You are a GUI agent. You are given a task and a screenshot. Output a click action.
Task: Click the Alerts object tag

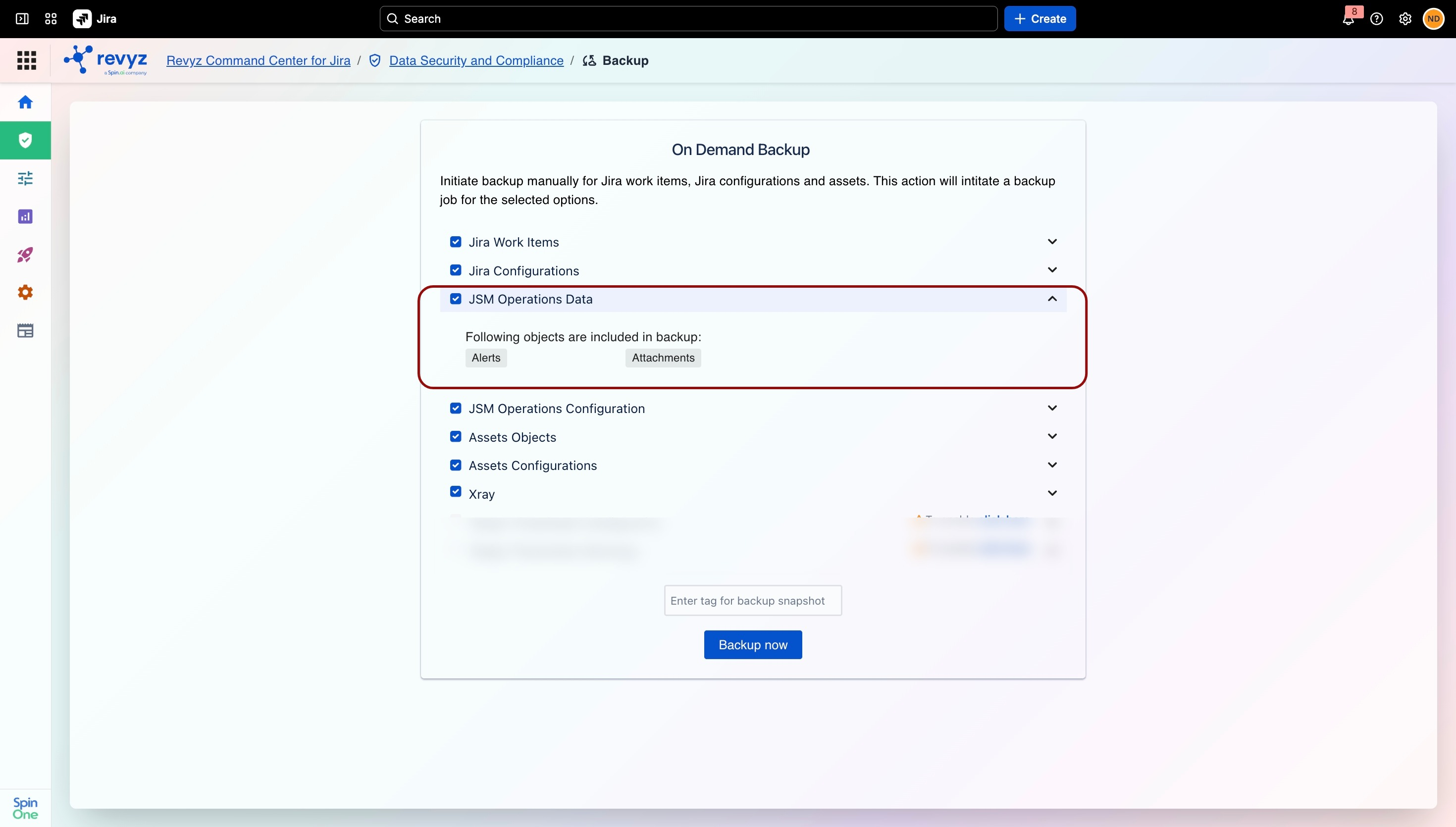[486, 358]
